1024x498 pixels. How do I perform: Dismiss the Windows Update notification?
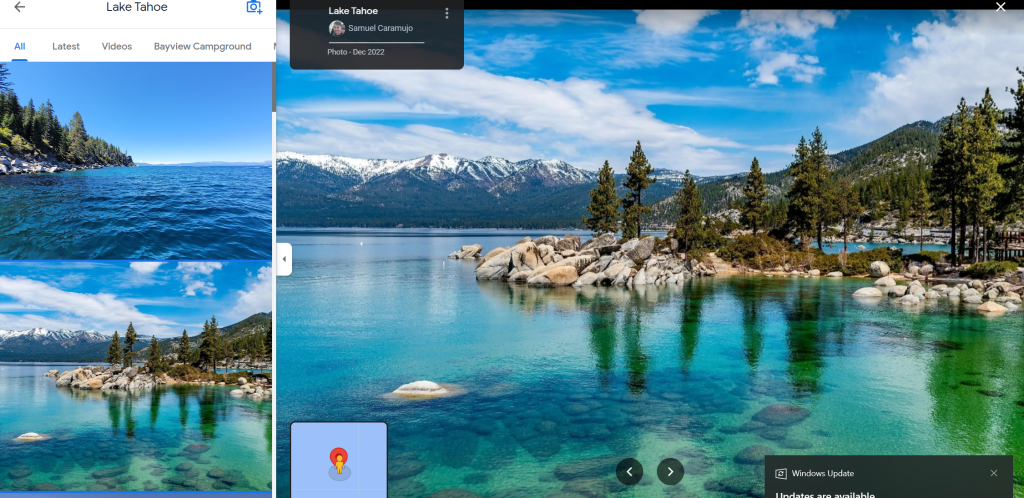[993, 473]
